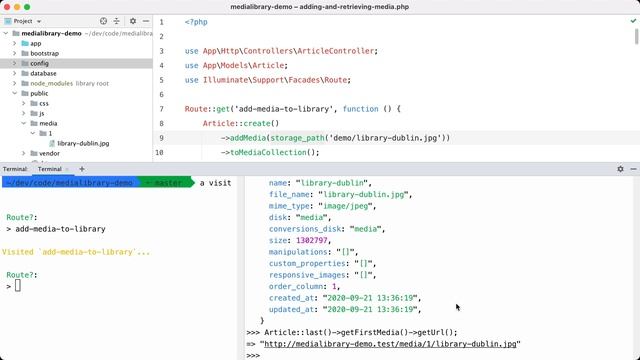This screenshot has height=360, width=640.
Task: Open the medialibrary-demo.test image URL link
Action: (x=390, y=344)
